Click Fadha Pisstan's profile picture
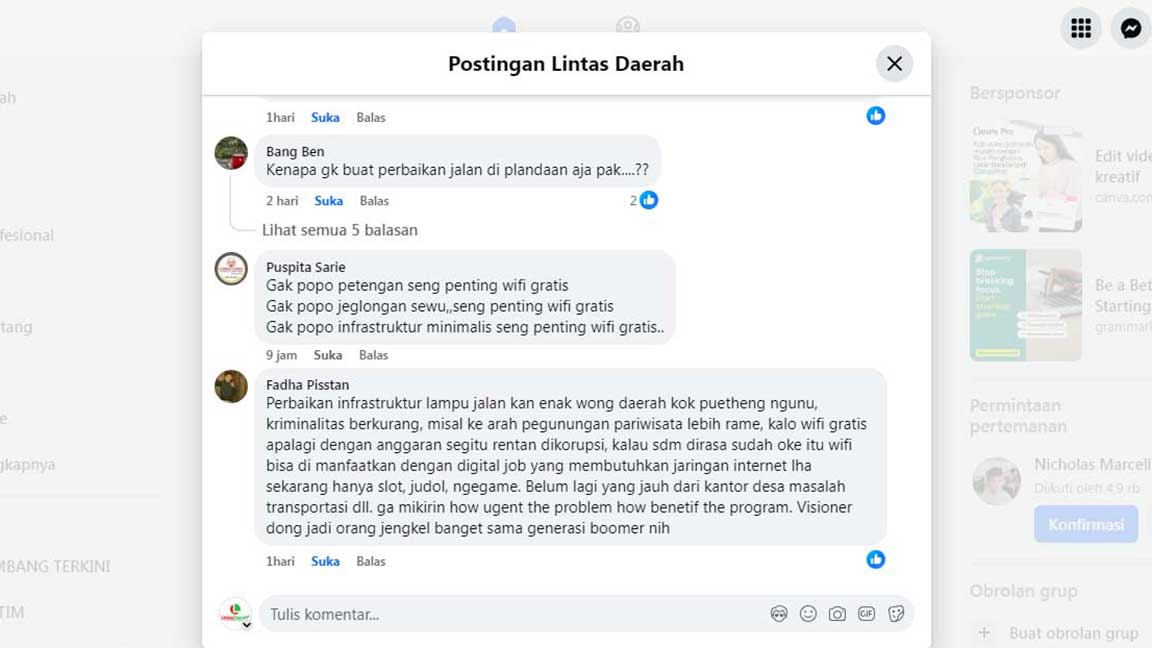Image resolution: width=1152 pixels, height=648 pixels. pyautogui.click(x=231, y=386)
